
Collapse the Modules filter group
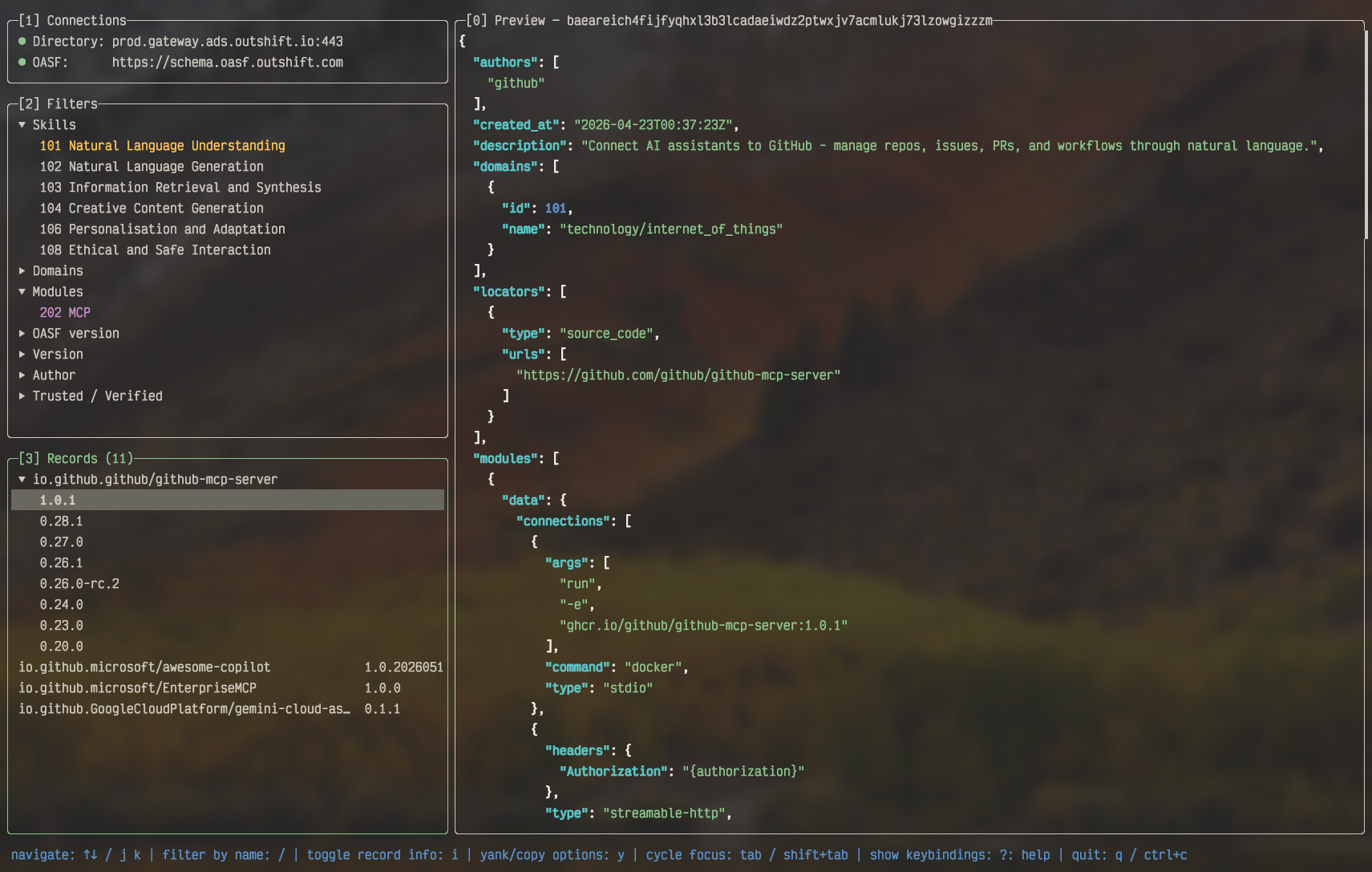tap(22, 292)
